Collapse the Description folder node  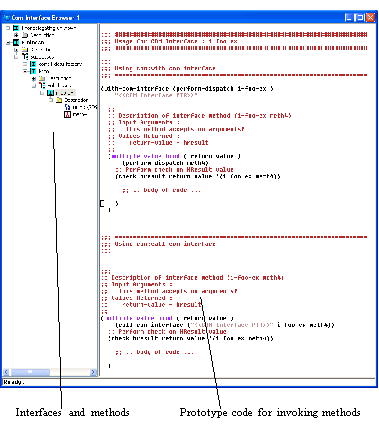pyautogui.click(x=51, y=100)
